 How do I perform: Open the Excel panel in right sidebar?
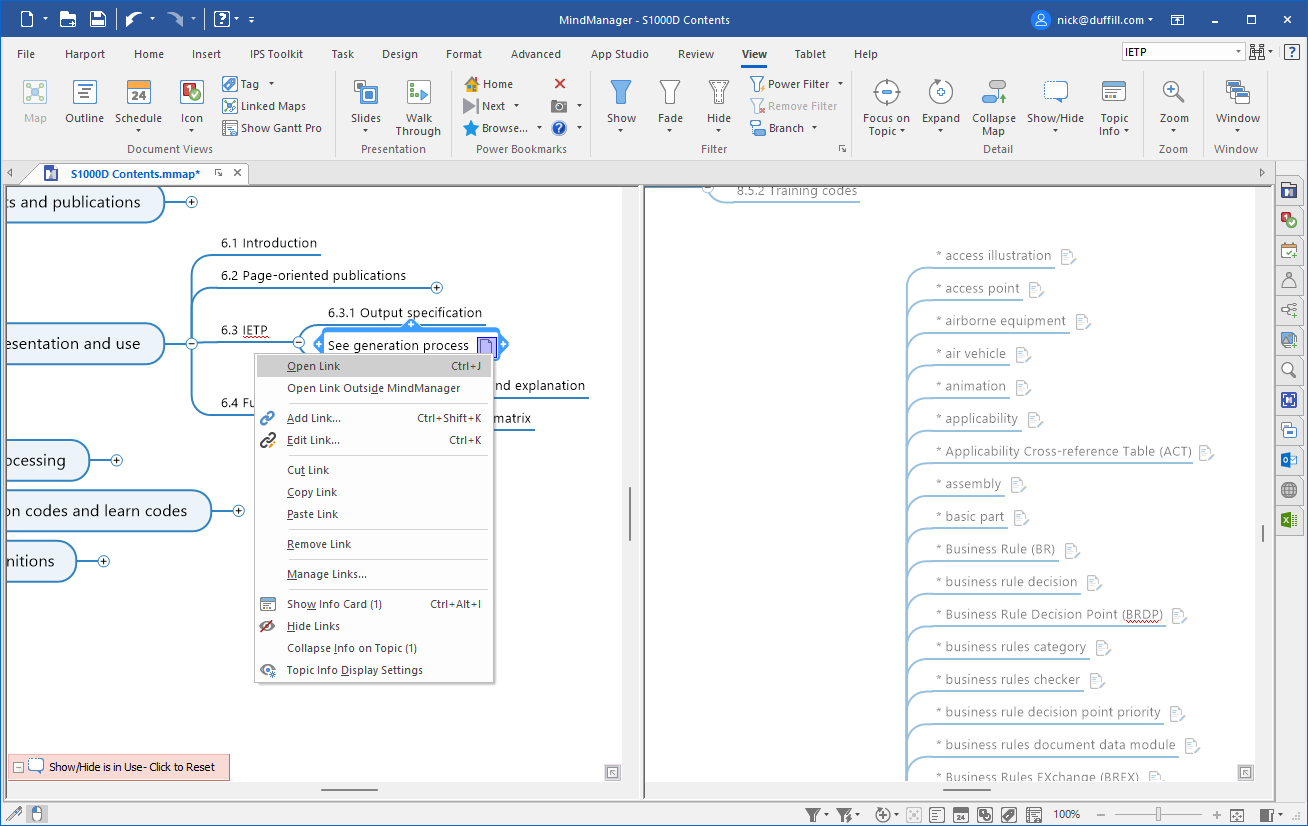1290,520
